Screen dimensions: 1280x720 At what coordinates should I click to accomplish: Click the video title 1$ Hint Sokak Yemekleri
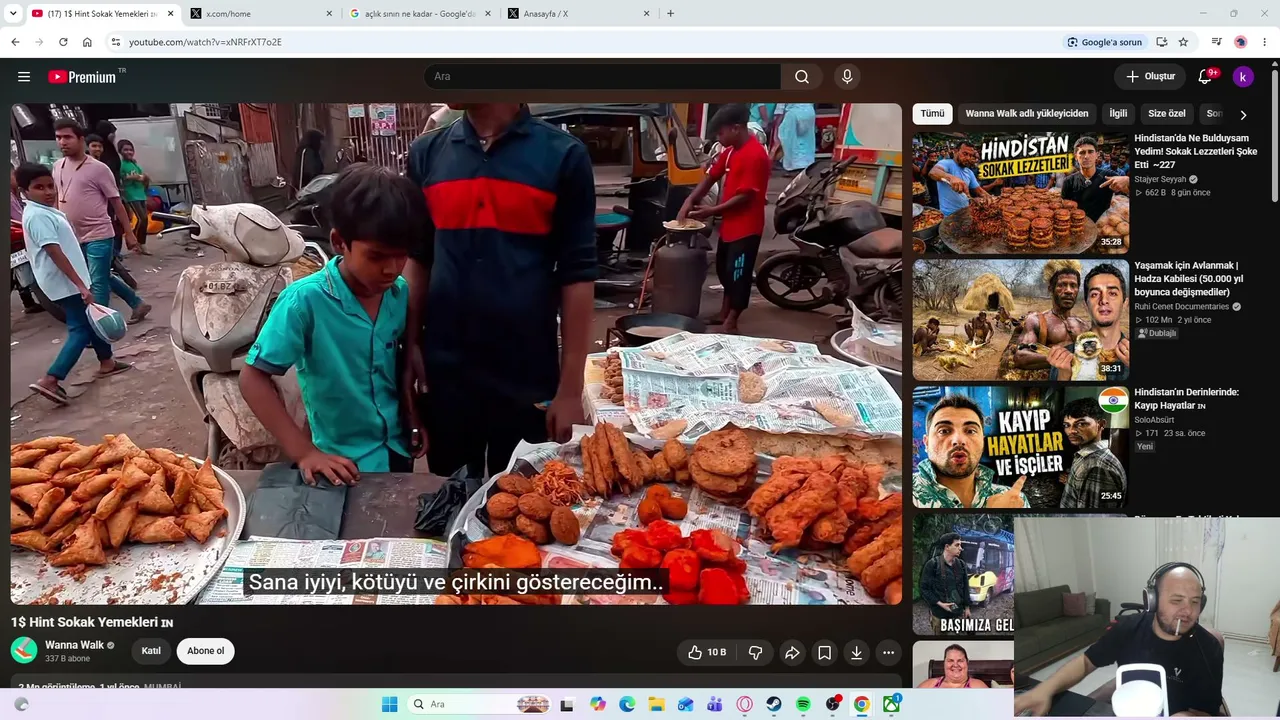[92, 622]
